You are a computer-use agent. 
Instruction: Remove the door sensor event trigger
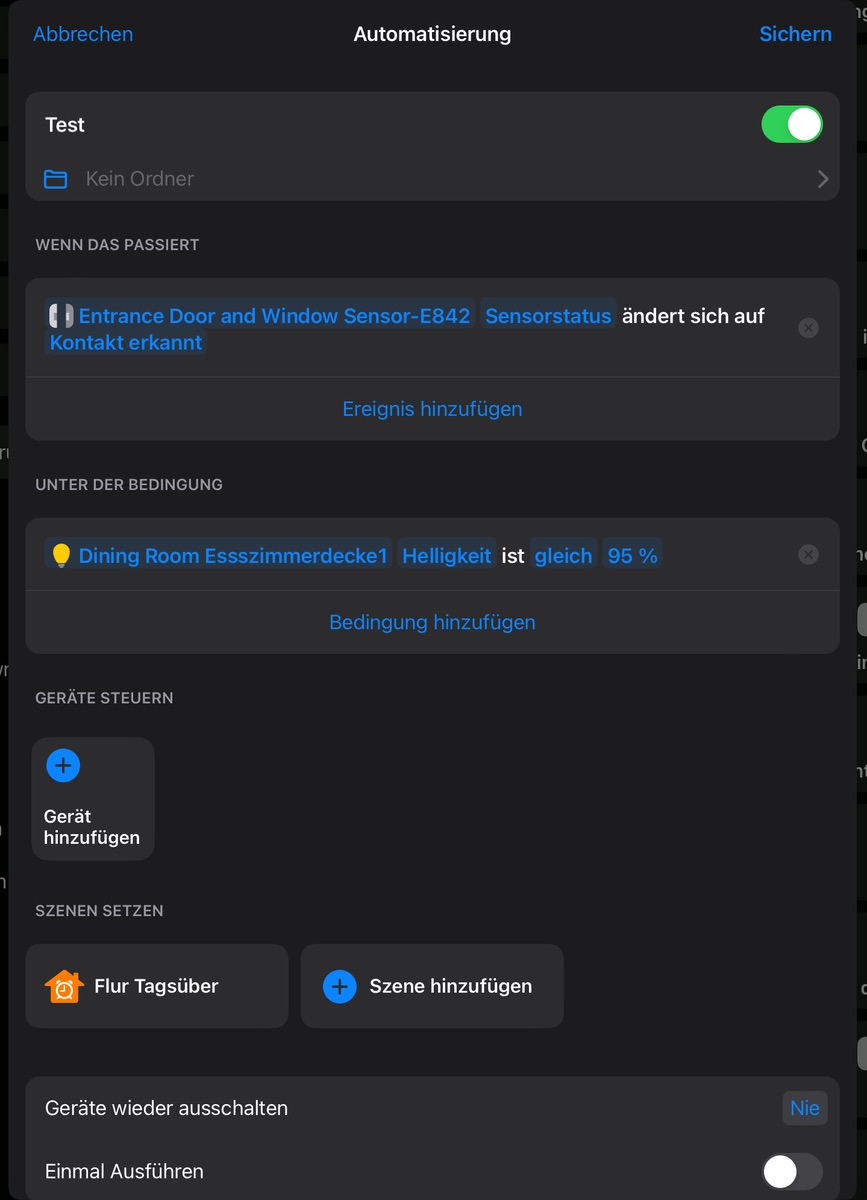808,328
